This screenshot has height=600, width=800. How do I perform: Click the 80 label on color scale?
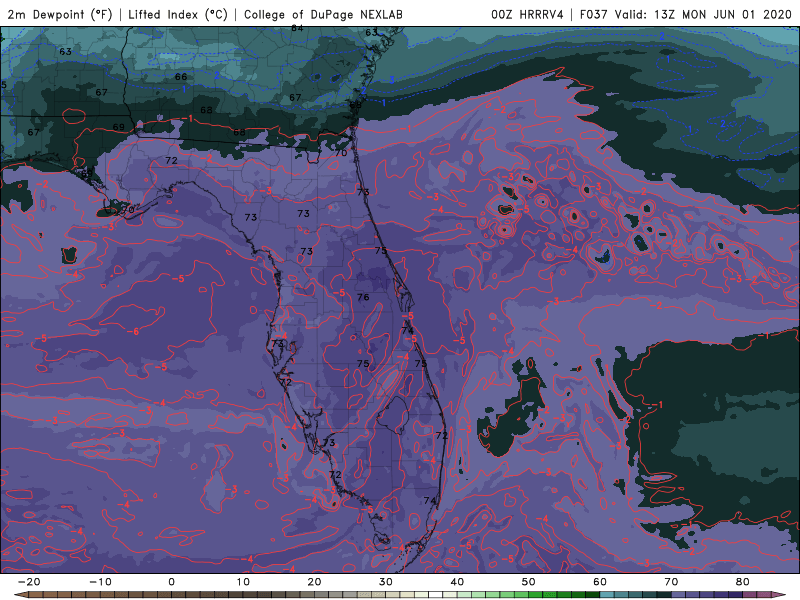743,582
